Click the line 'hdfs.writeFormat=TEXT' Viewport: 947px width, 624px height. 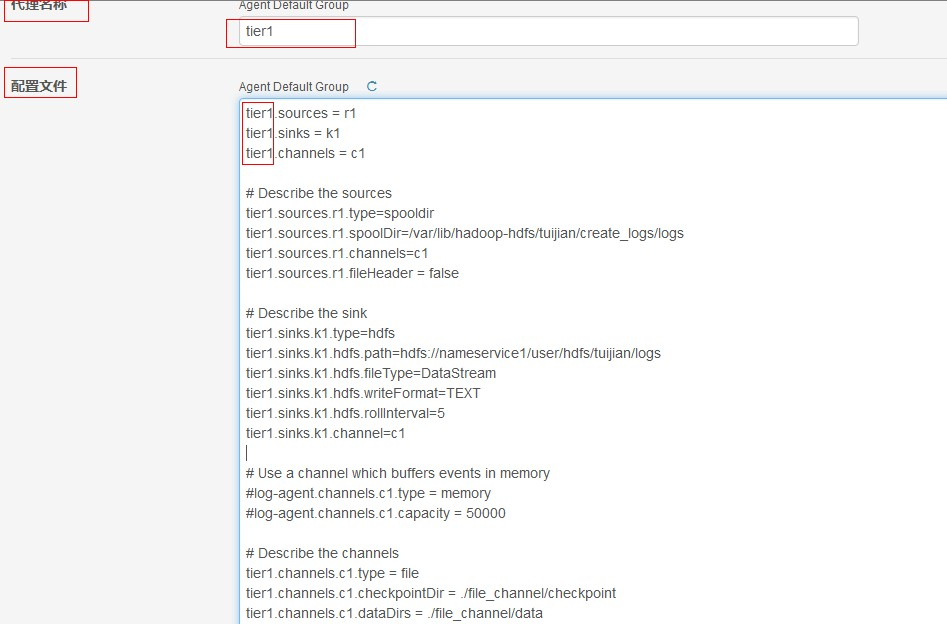[x=363, y=393]
